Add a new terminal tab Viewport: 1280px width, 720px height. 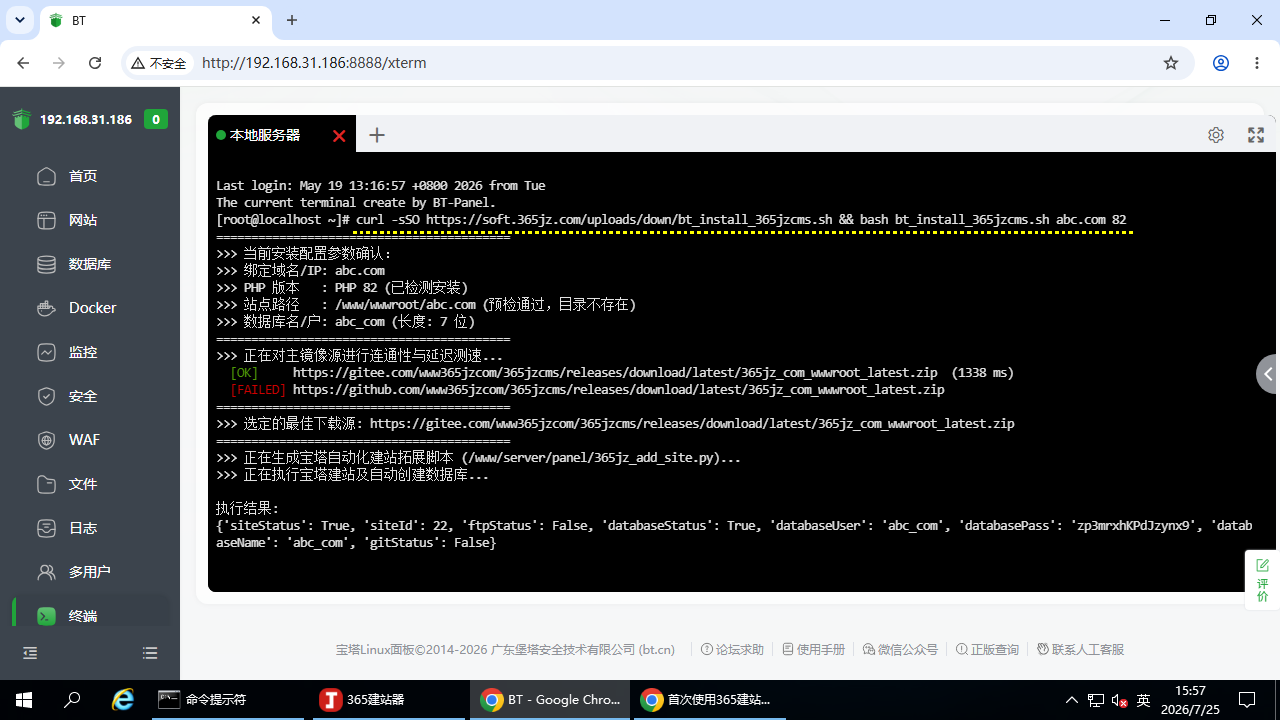tap(377, 135)
